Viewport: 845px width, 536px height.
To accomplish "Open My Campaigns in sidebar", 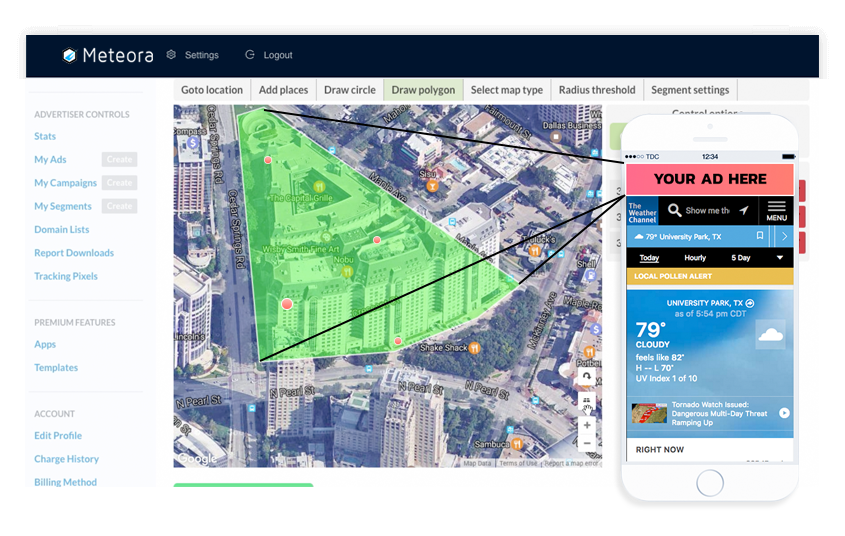I will (x=65, y=183).
